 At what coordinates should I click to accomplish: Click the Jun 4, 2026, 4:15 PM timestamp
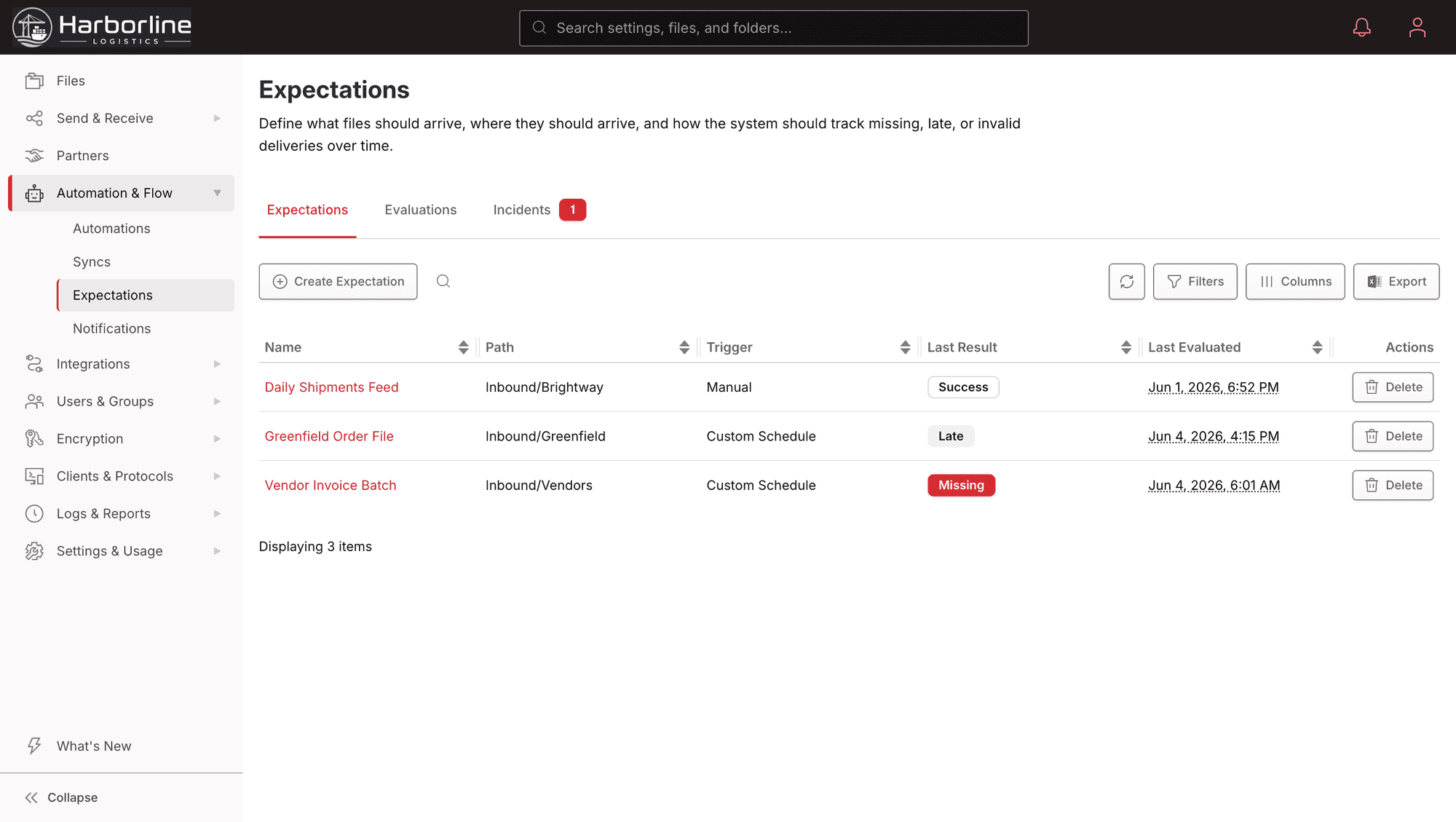[1214, 436]
